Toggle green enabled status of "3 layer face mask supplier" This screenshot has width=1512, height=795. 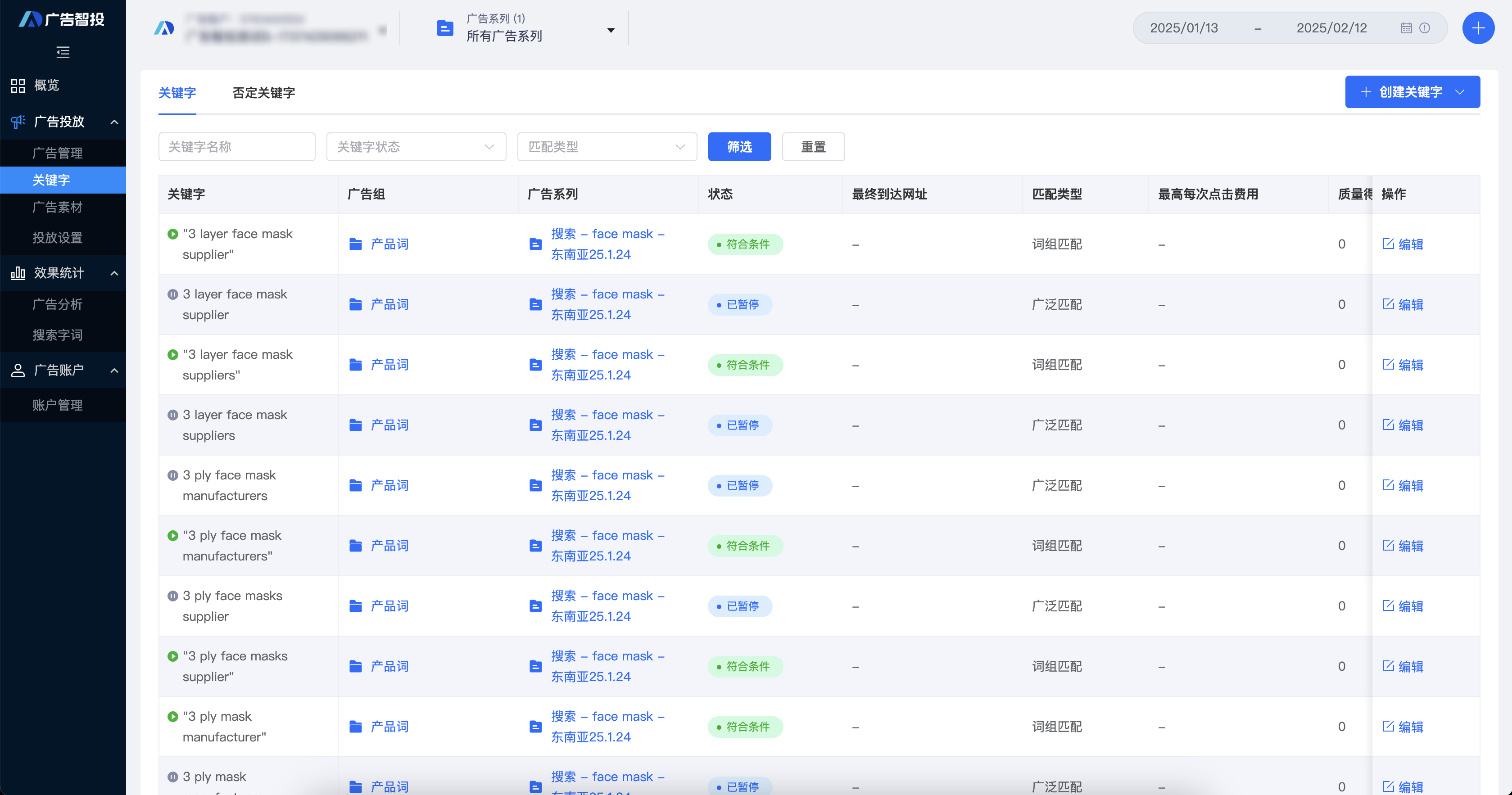coord(172,234)
